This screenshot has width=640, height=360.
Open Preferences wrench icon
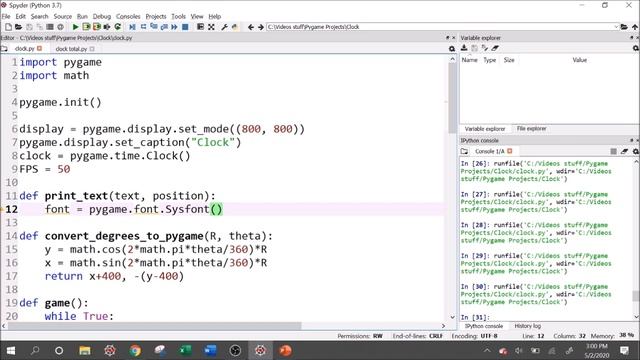224,27
